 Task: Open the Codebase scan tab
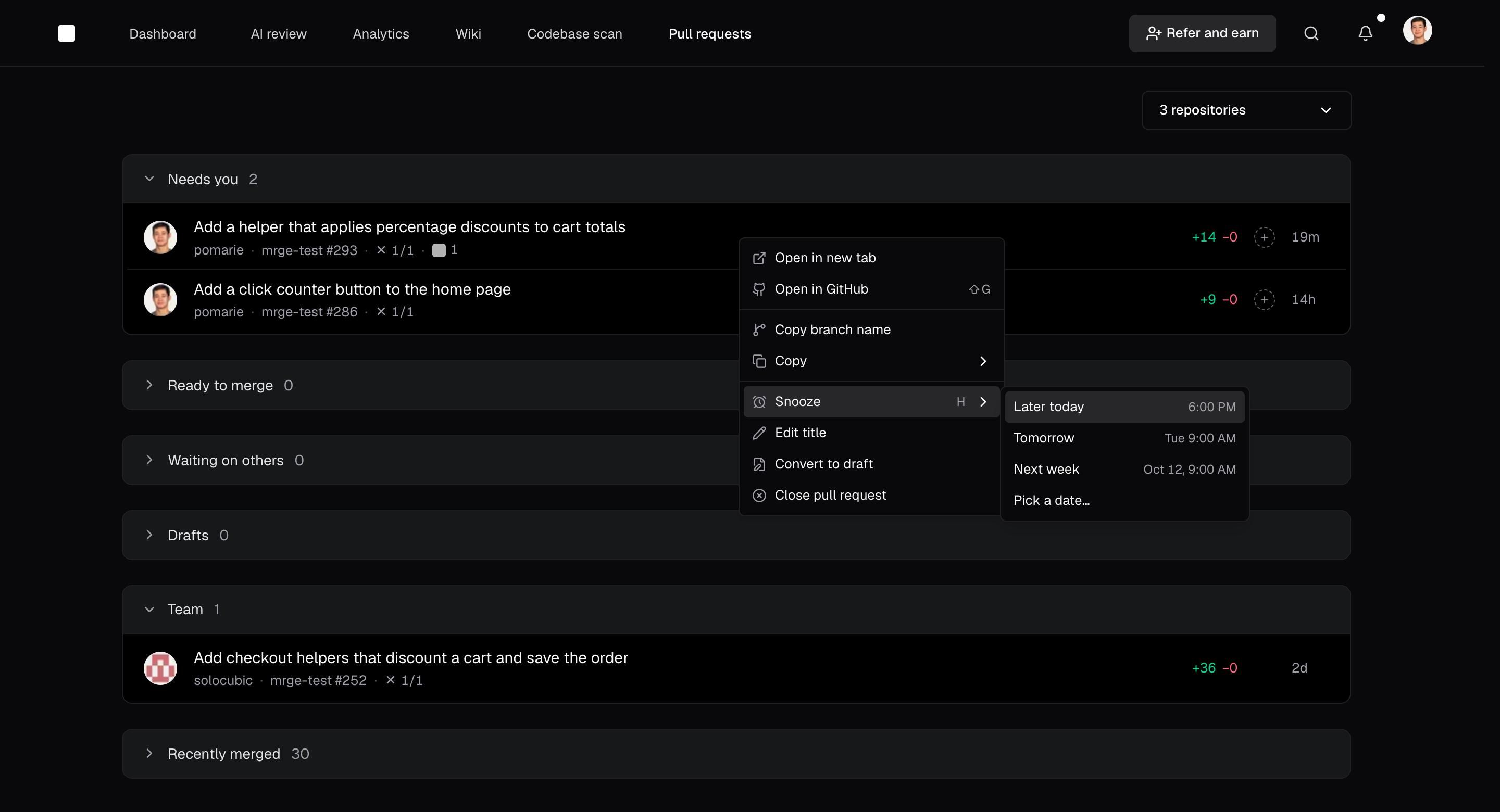pyautogui.click(x=574, y=34)
